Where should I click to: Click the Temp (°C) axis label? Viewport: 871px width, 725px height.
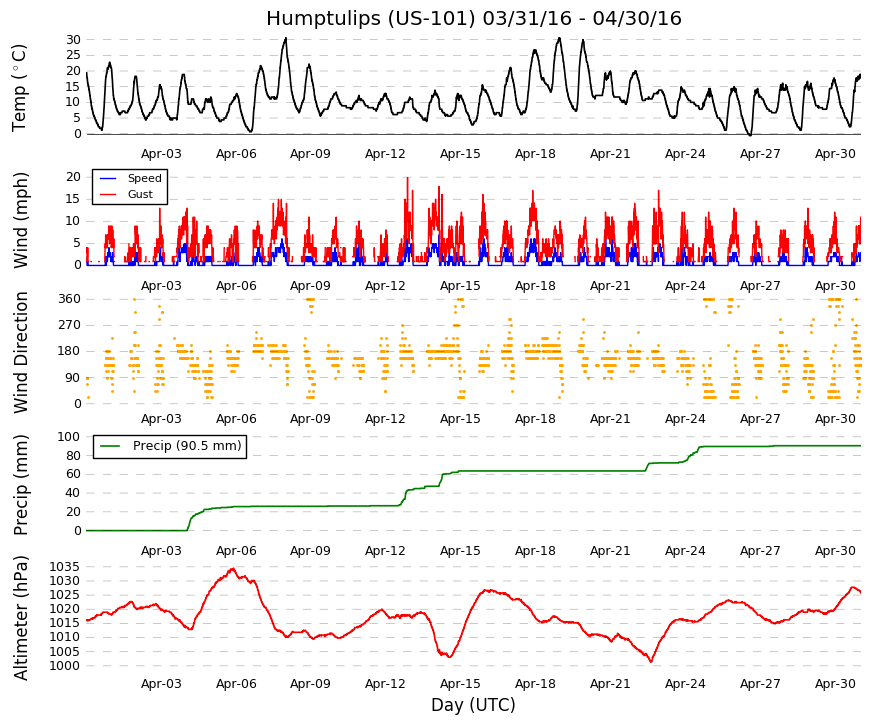[x=19, y=87]
